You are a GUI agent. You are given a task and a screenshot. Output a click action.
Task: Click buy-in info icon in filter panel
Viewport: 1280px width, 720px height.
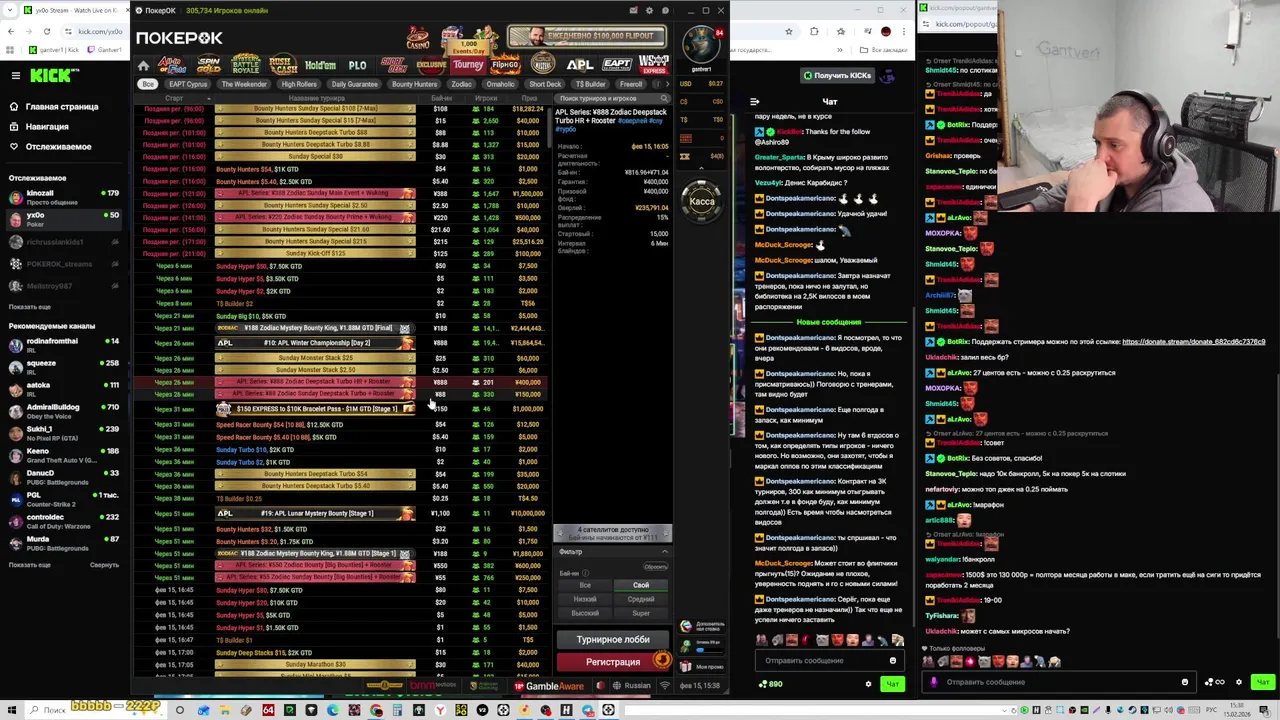click(x=586, y=573)
